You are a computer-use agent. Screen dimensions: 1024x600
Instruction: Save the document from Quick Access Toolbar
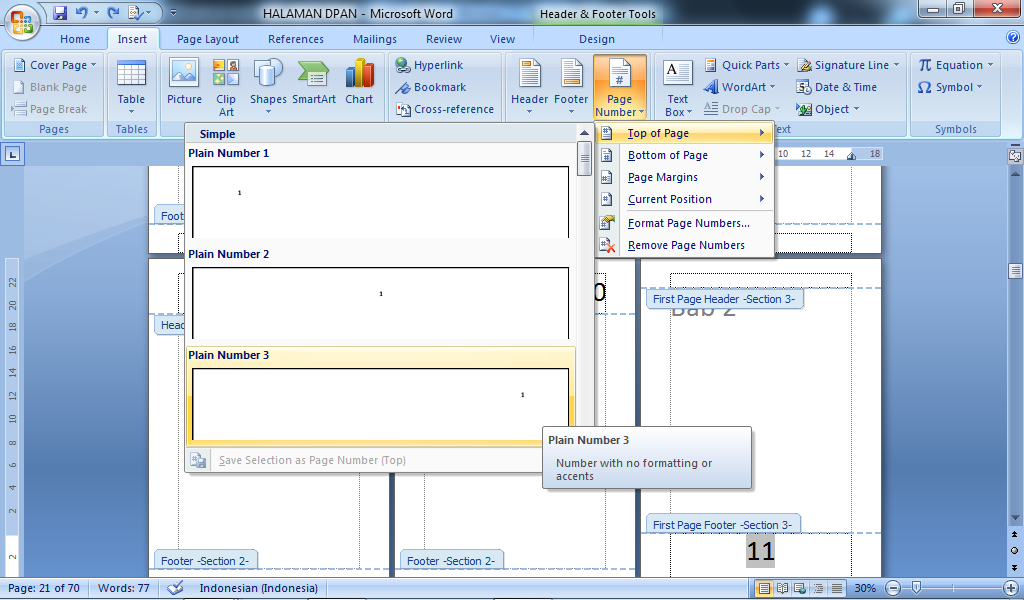click(60, 12)
